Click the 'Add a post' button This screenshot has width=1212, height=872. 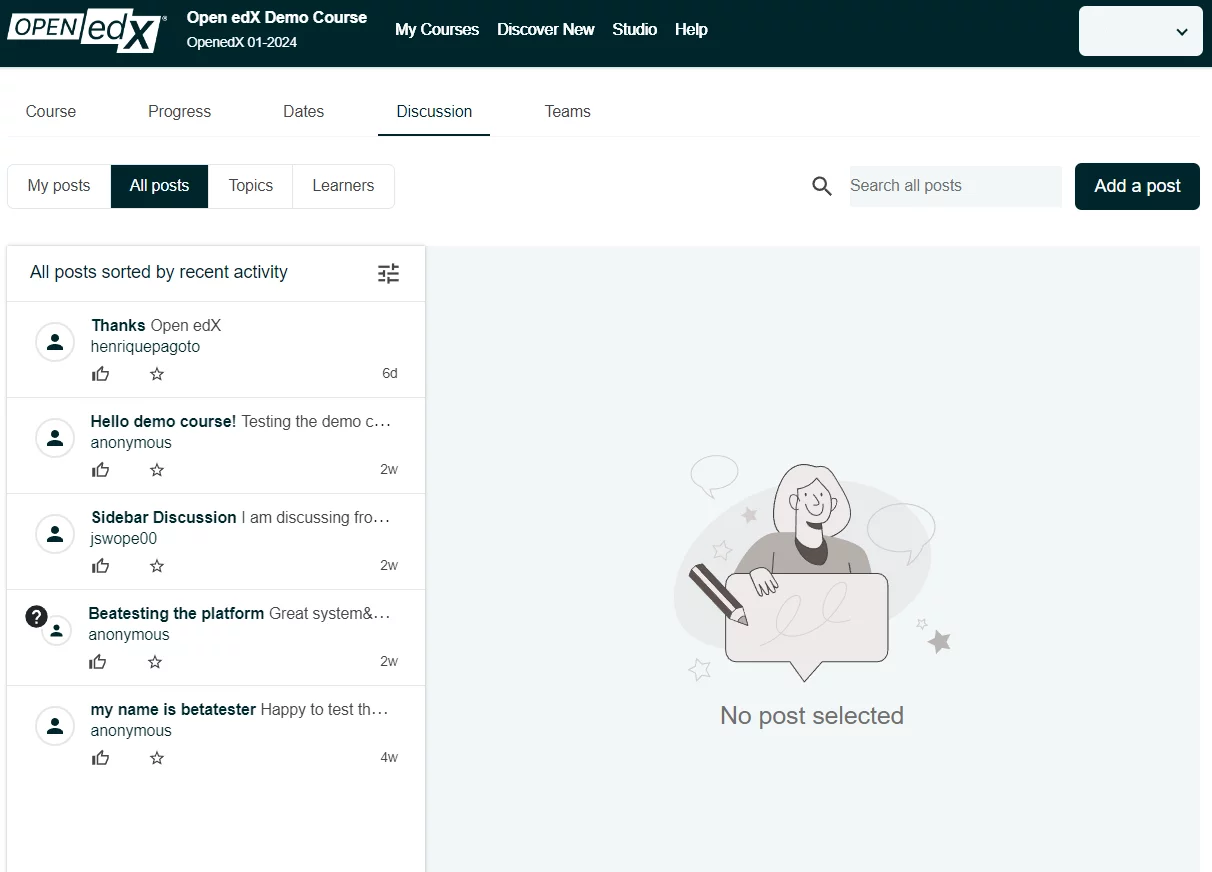click(1137, 186)
